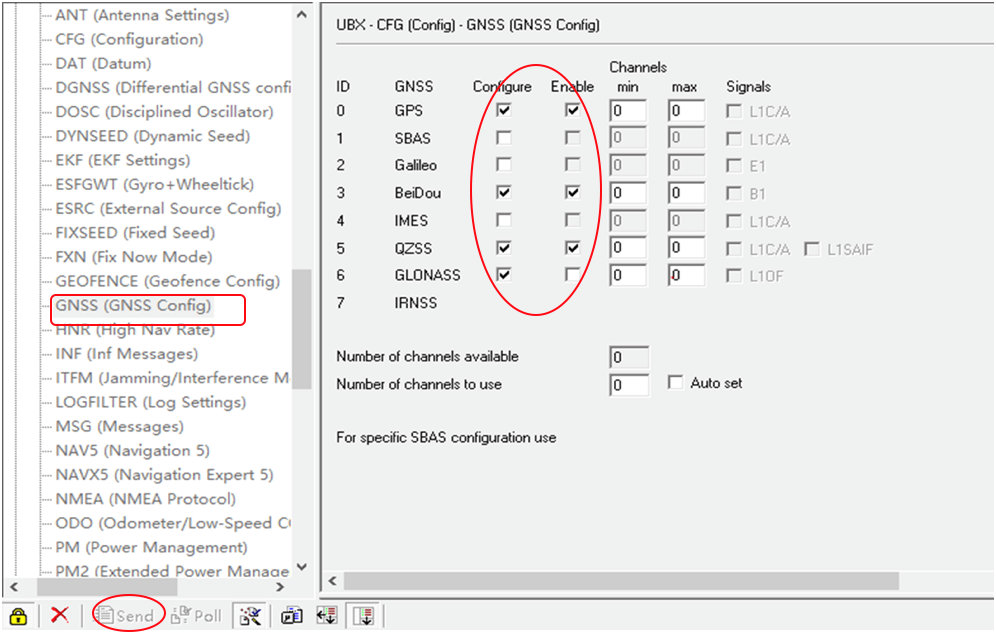Select GNSS (GNSS Config) in the tree
This screenshot has height=636, width=996.
point(137,305)
